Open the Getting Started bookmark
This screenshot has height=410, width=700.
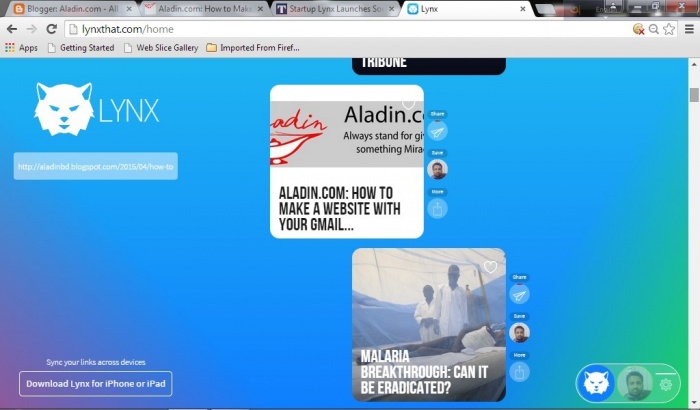81,47
